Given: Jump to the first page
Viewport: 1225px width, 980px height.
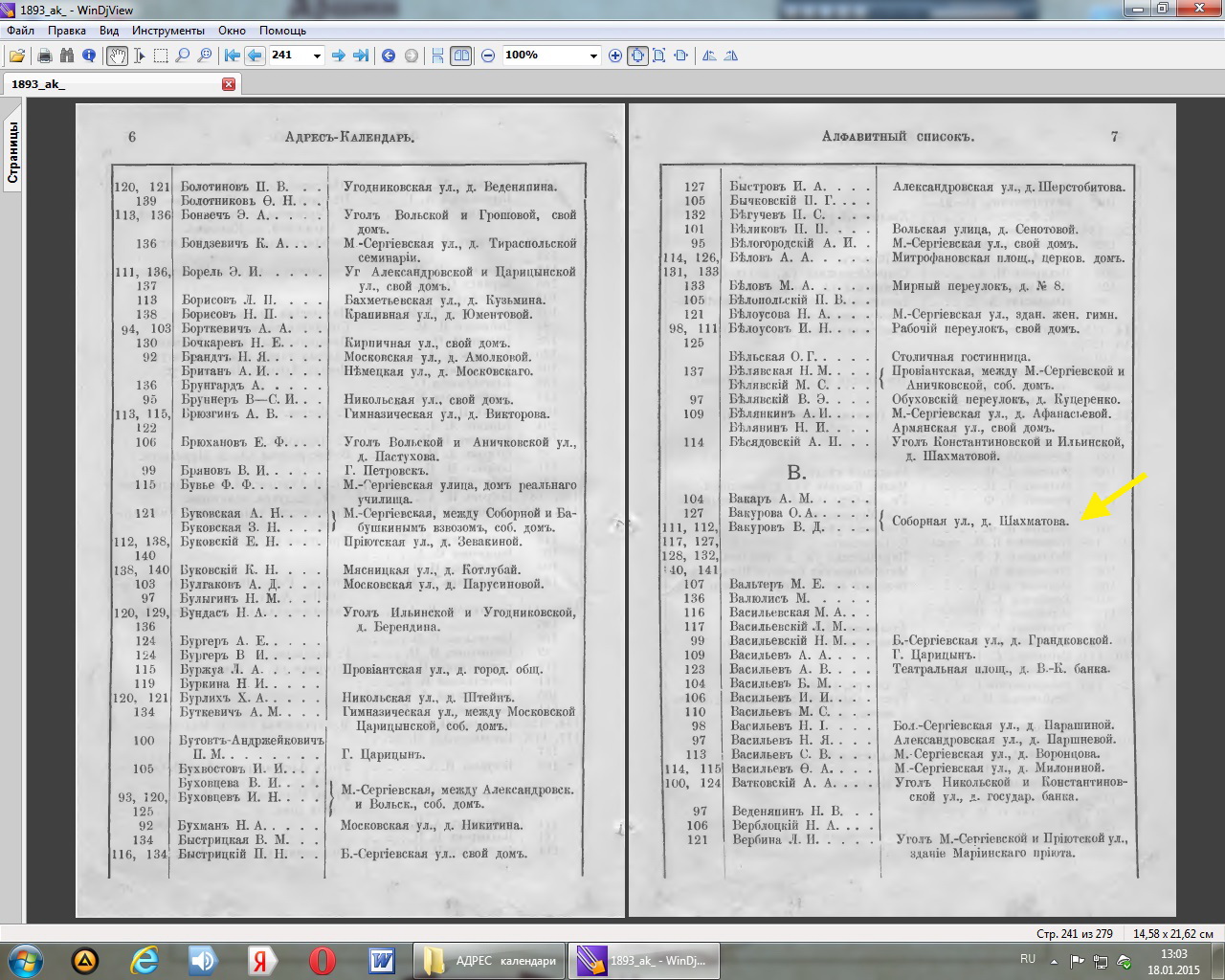Looking at the screenshot, I should [x=232, y=56].
